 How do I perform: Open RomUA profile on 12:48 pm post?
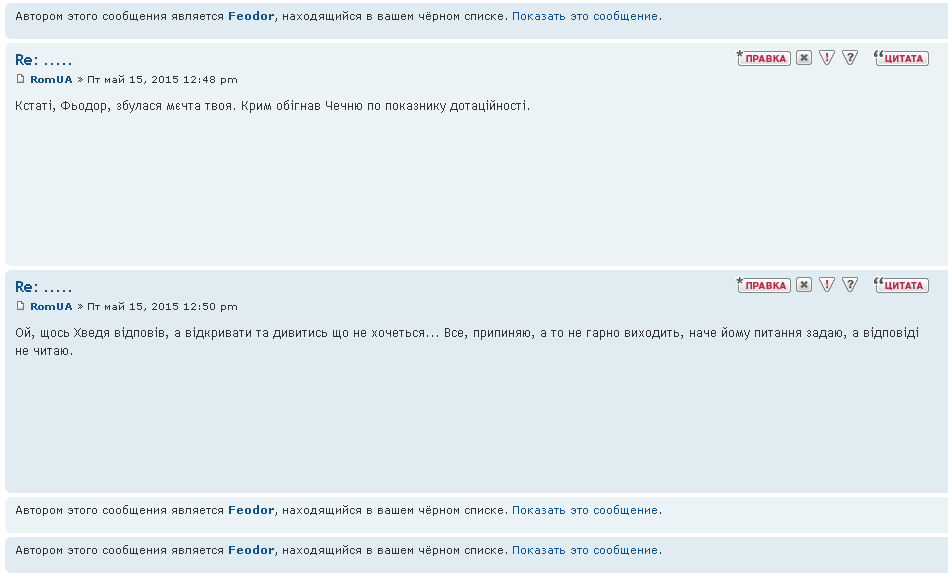(51, 79)
